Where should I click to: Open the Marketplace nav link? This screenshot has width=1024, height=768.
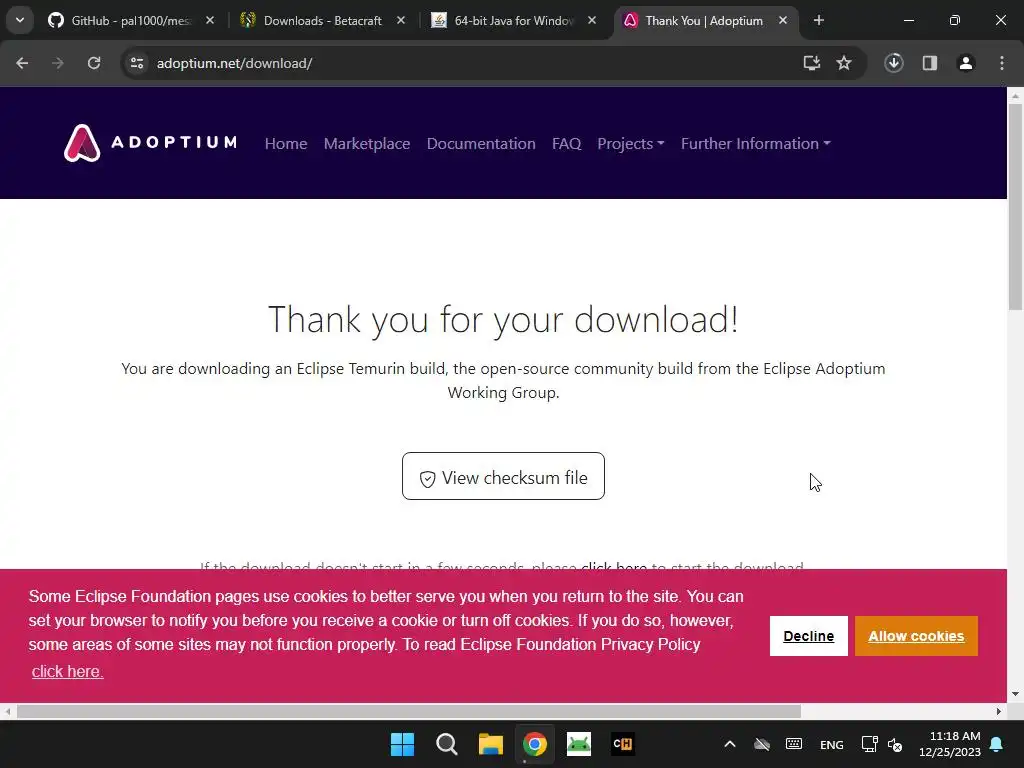(x=367, y=144)
